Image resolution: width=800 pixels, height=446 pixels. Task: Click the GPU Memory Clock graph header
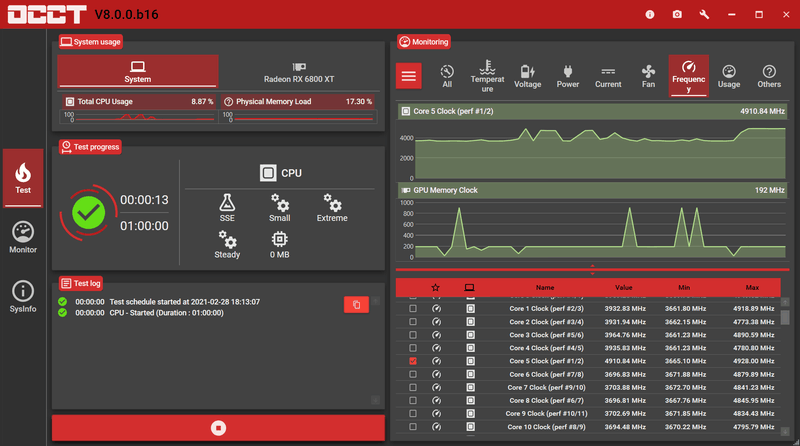coord(592,190)
